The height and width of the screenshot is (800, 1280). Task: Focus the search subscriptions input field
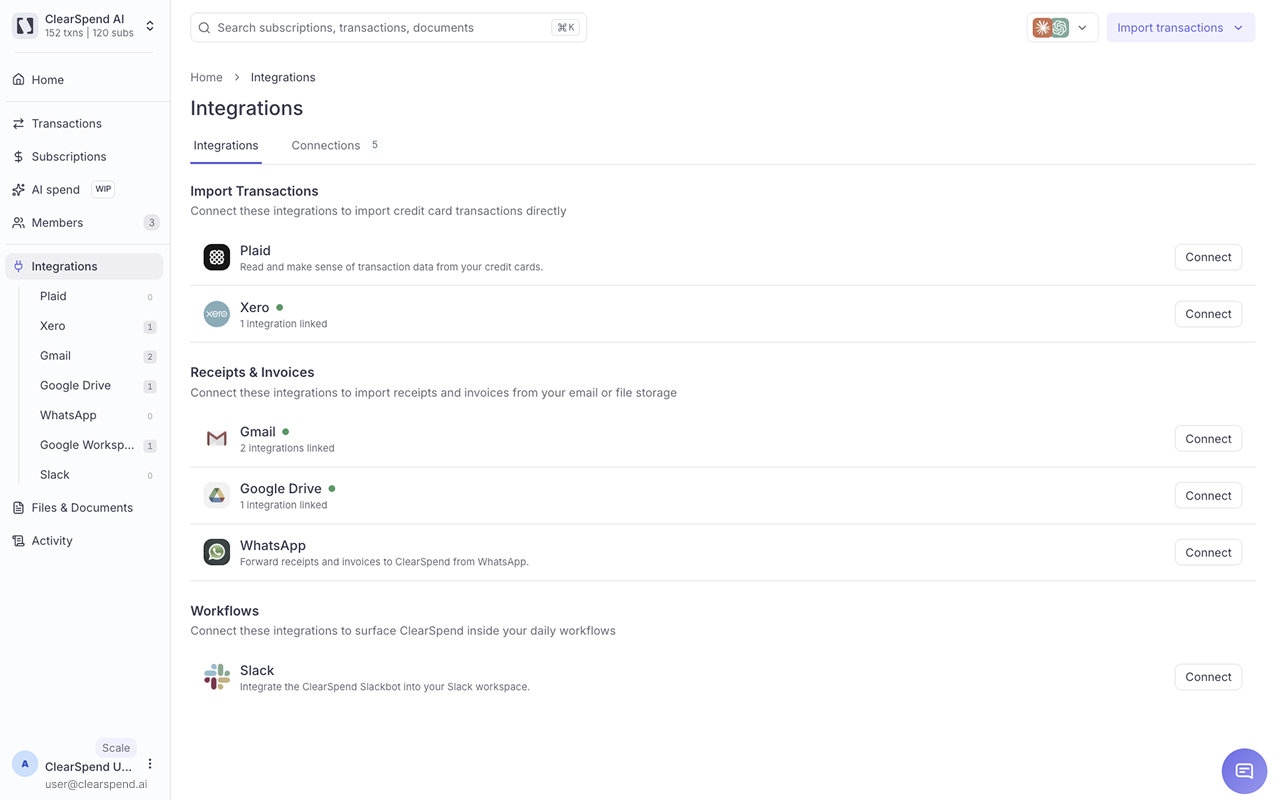(388, 28)
